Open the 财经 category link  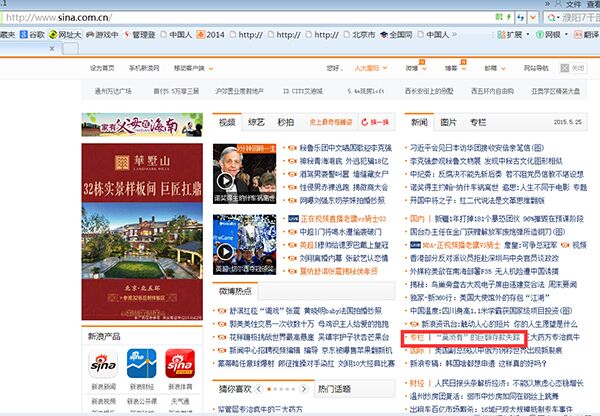(417, 383)
